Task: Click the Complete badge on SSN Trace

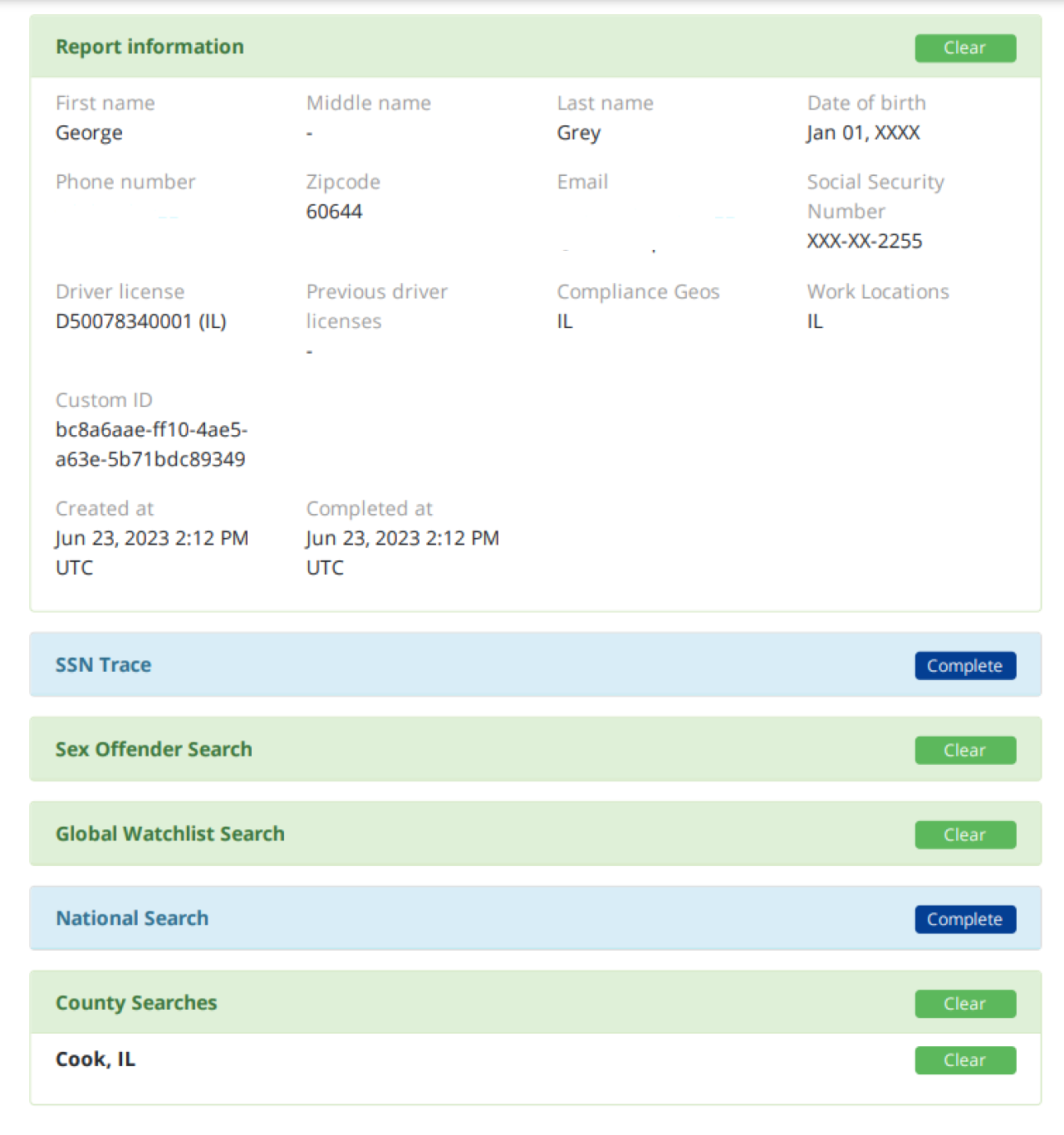Action: [x=964, y=665]
